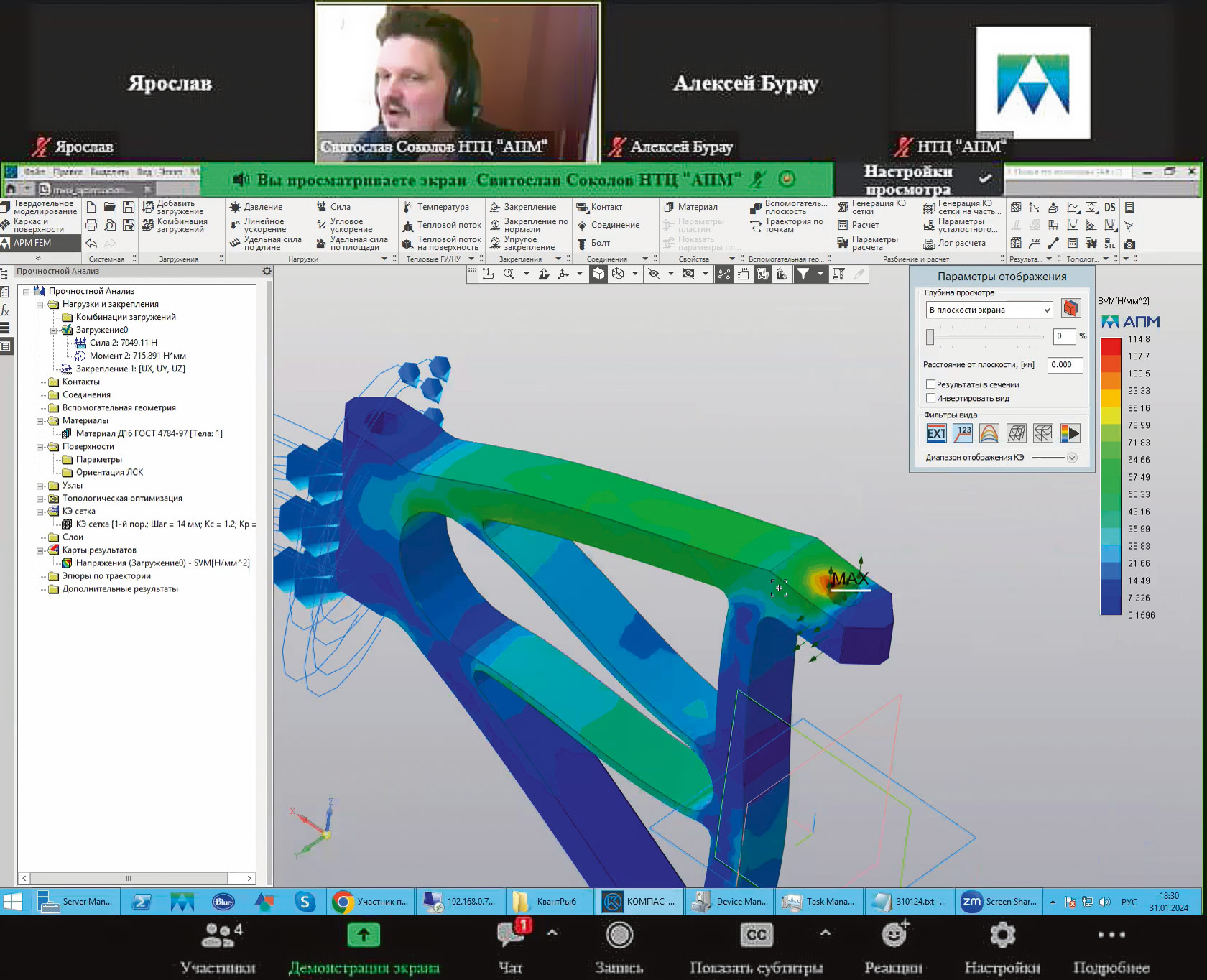Screen dimensions: 1207x980
Task: Click the deformed mesh view filter icon
Action: click(x=1016, y=433)
